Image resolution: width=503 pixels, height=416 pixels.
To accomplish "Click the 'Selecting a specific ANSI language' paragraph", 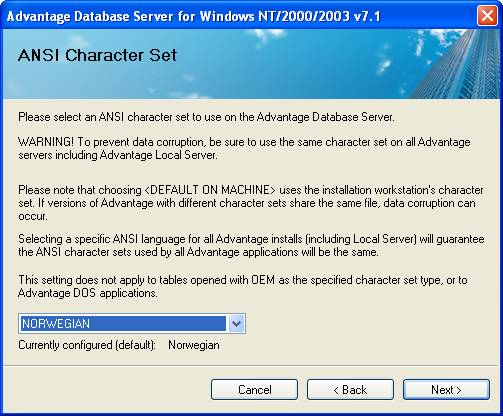I will point(251,245).
